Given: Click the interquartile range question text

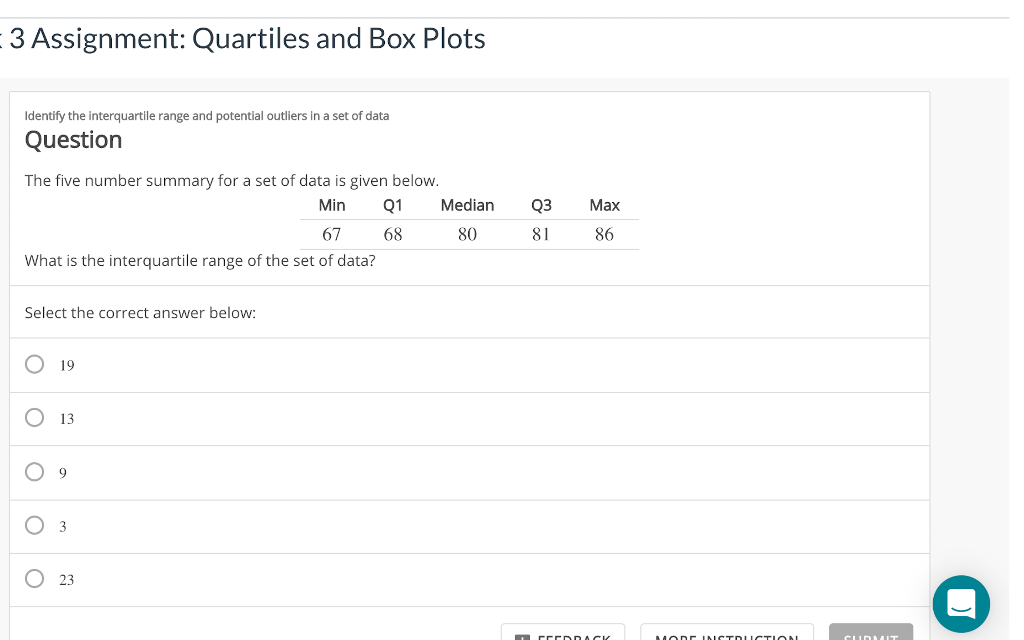Looking at the screenshot, I should (x=200, y=260).
